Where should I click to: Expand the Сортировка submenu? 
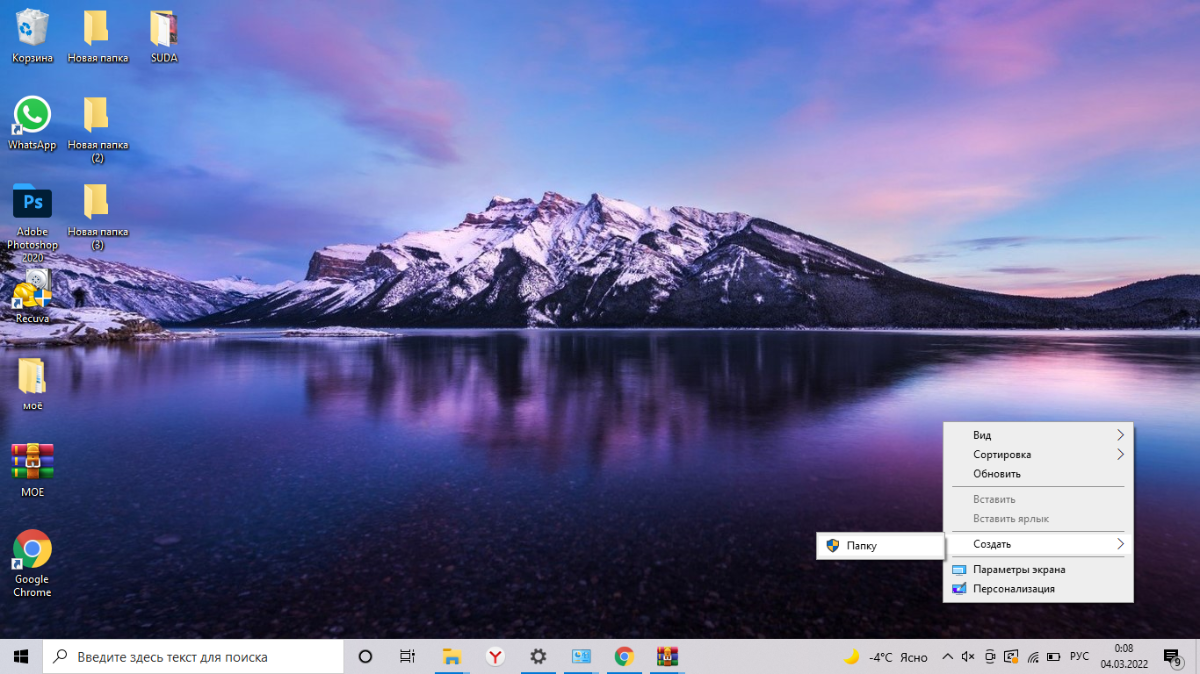pyautogui.click(x=1038, y=454)
